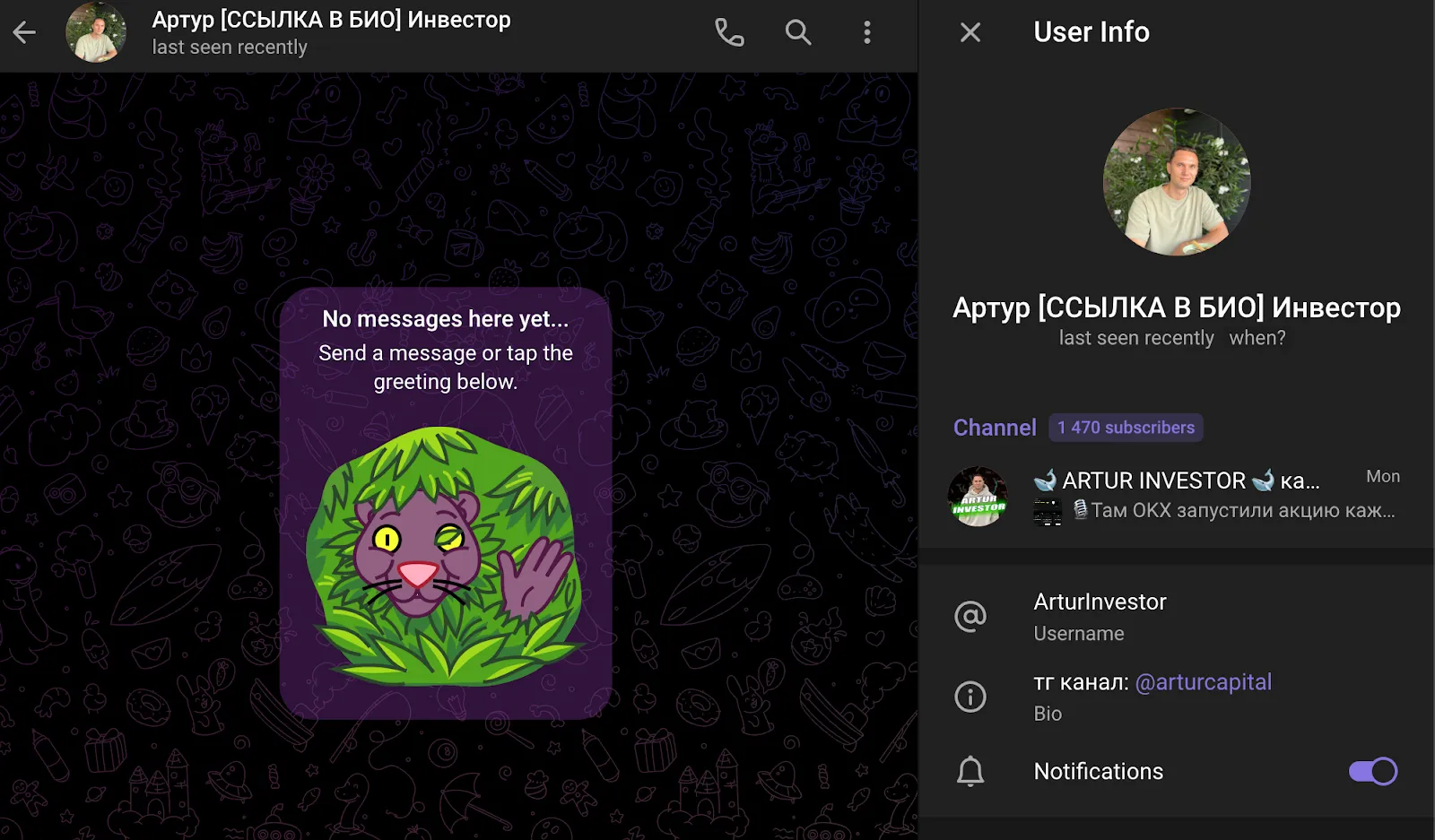
Task: Click the 'when?' link beside last seen
Action: point(1257,338)
